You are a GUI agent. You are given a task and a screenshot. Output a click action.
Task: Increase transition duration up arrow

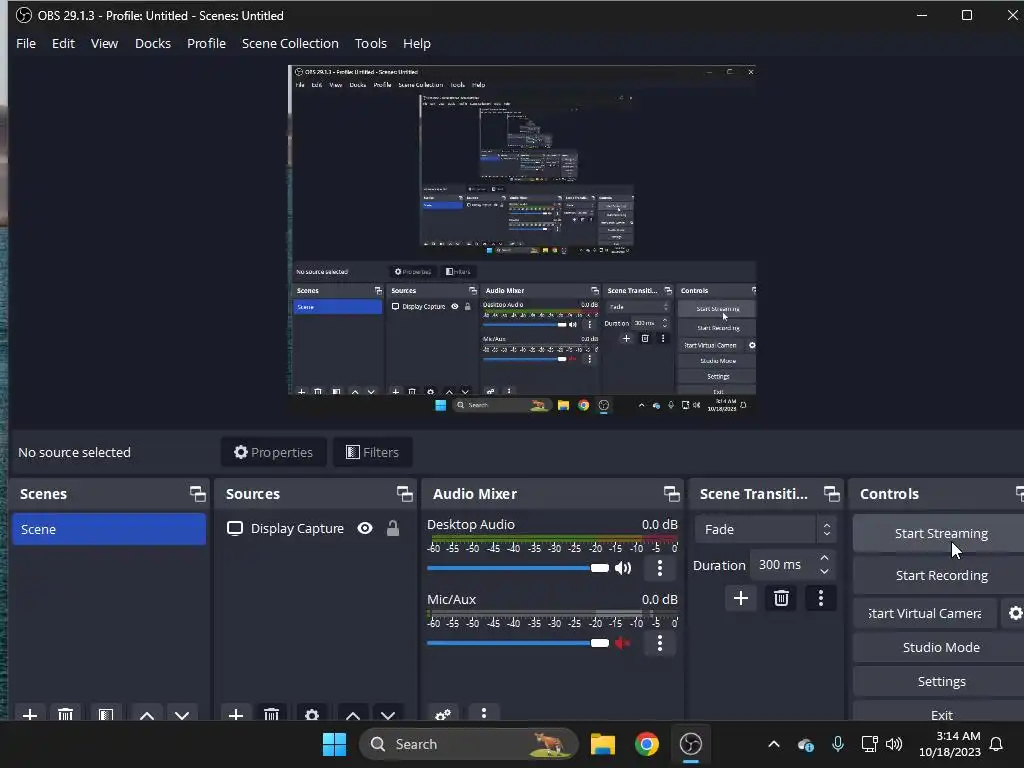click(825, 558)
